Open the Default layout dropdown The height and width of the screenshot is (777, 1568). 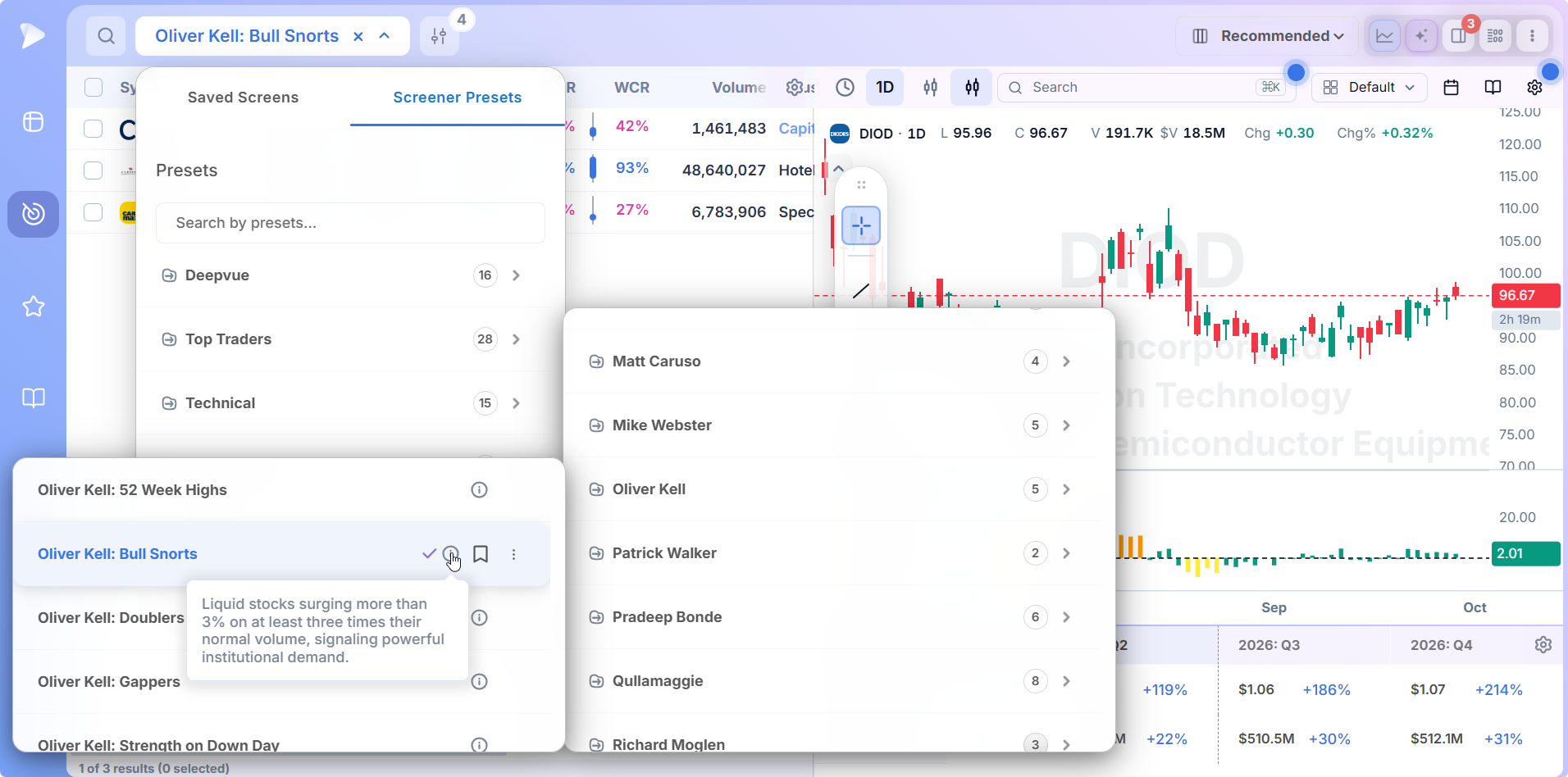point(1370,88)
